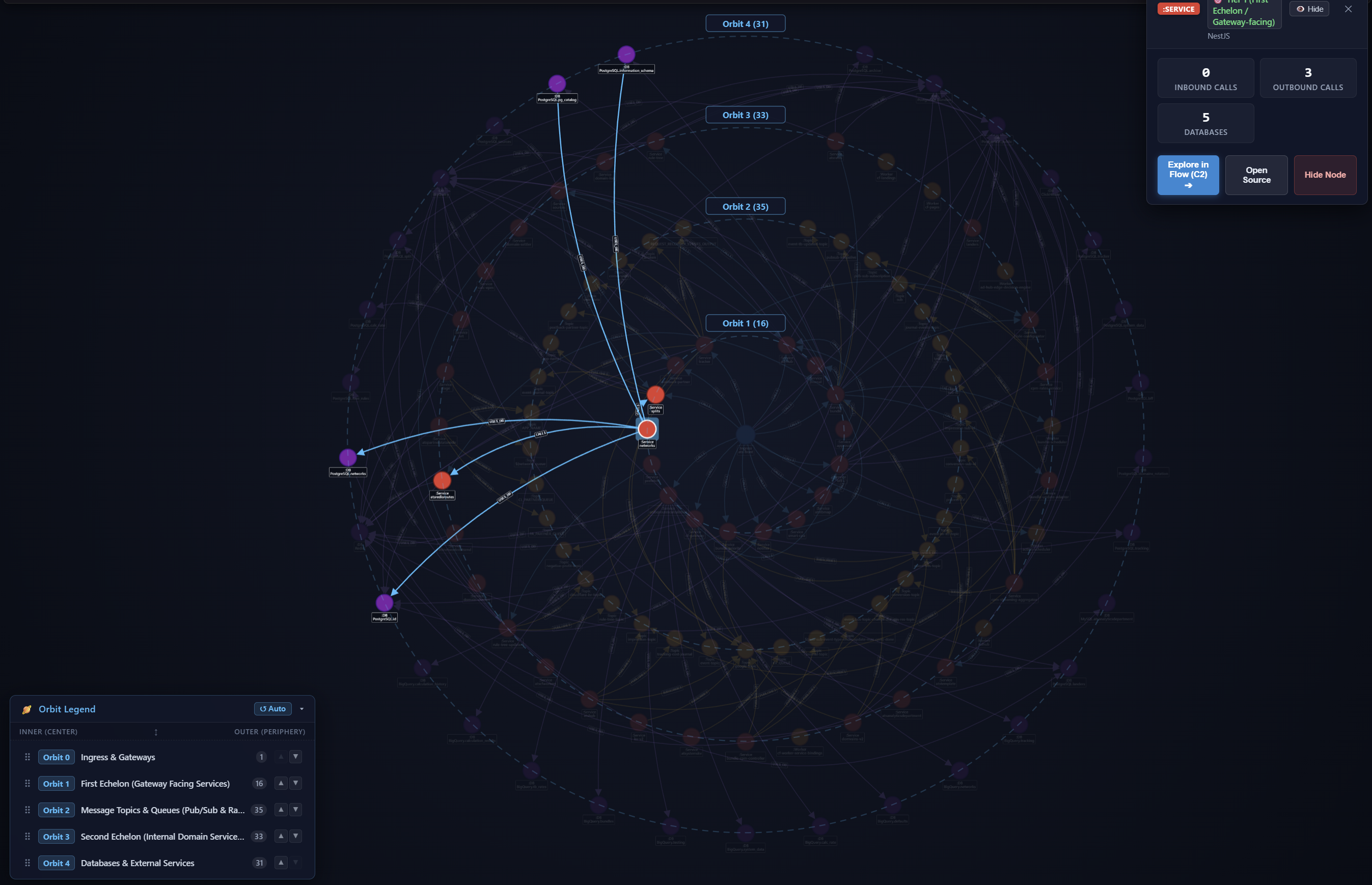
Task: Grab drag handle of Orbit 2 row
Action: coord(27,810)
